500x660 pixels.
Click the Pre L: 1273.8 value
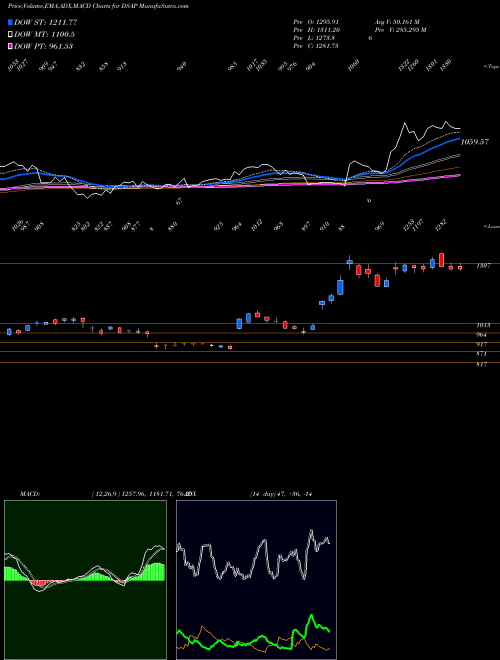point(314,38)
